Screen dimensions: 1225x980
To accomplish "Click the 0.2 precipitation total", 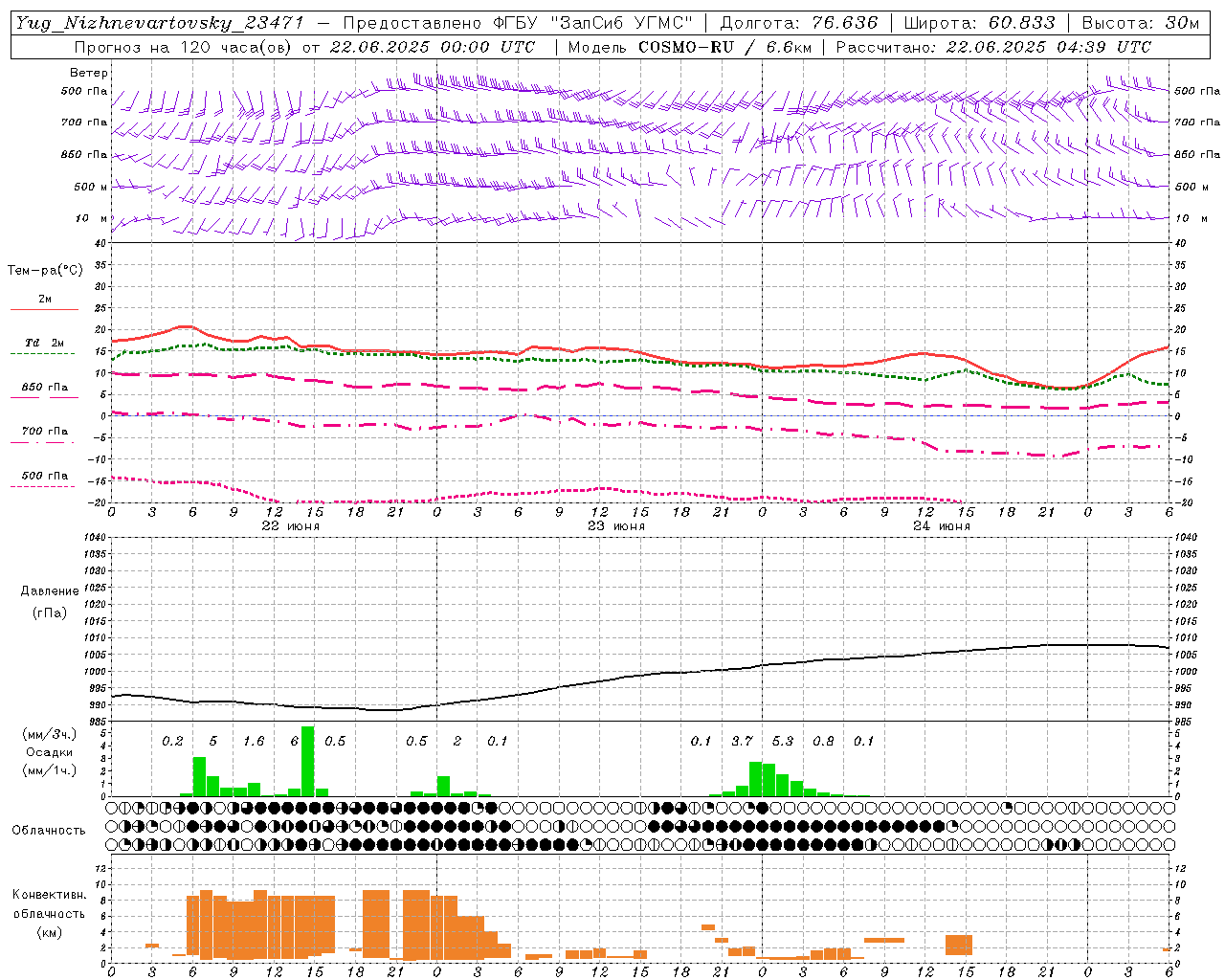I will tap(172, 741).
